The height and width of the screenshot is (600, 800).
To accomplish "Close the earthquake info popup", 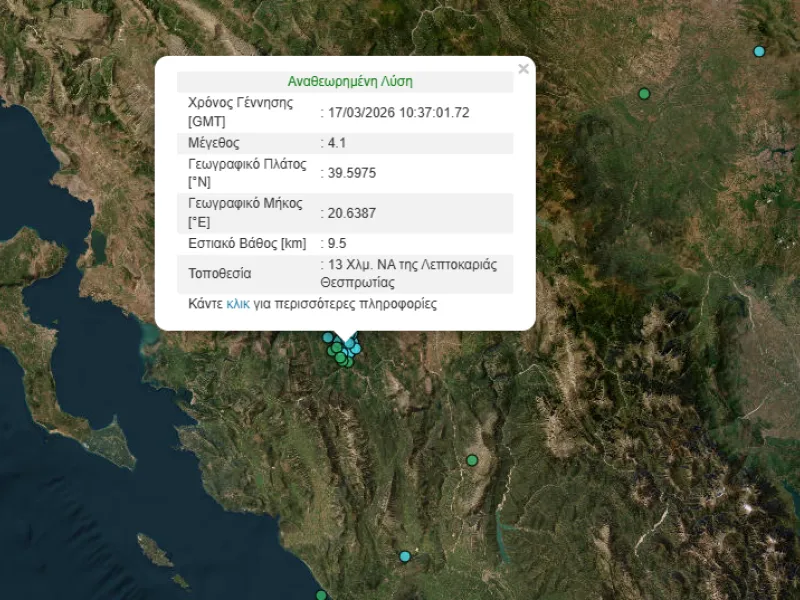I will pos(523,69).
